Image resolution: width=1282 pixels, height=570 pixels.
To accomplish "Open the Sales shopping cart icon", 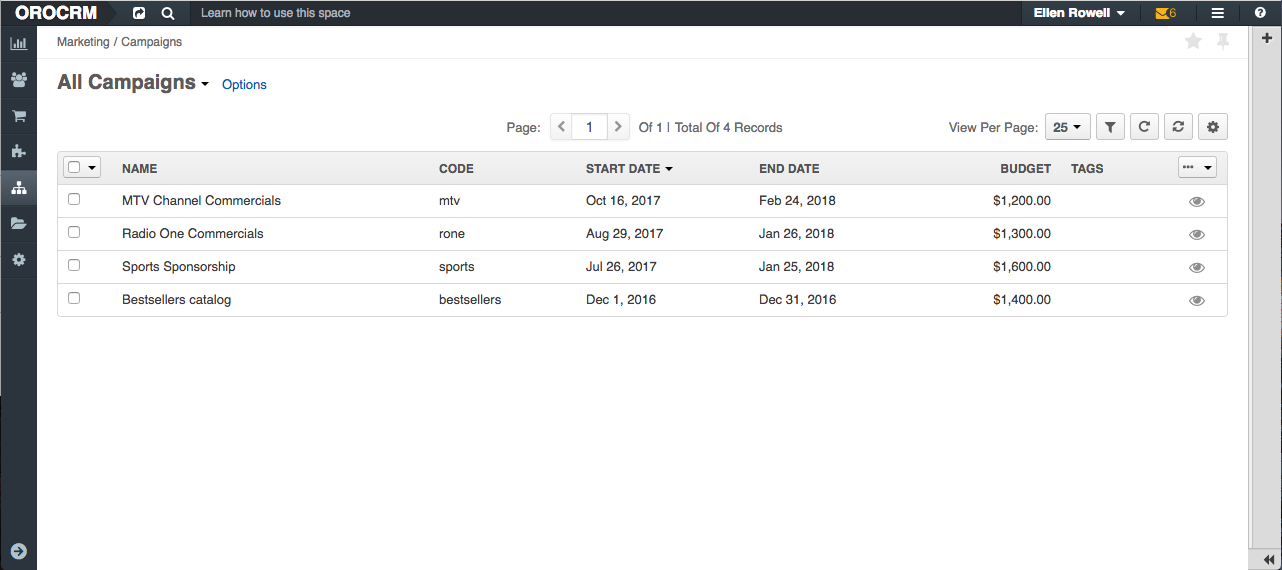I will point(18,116).
